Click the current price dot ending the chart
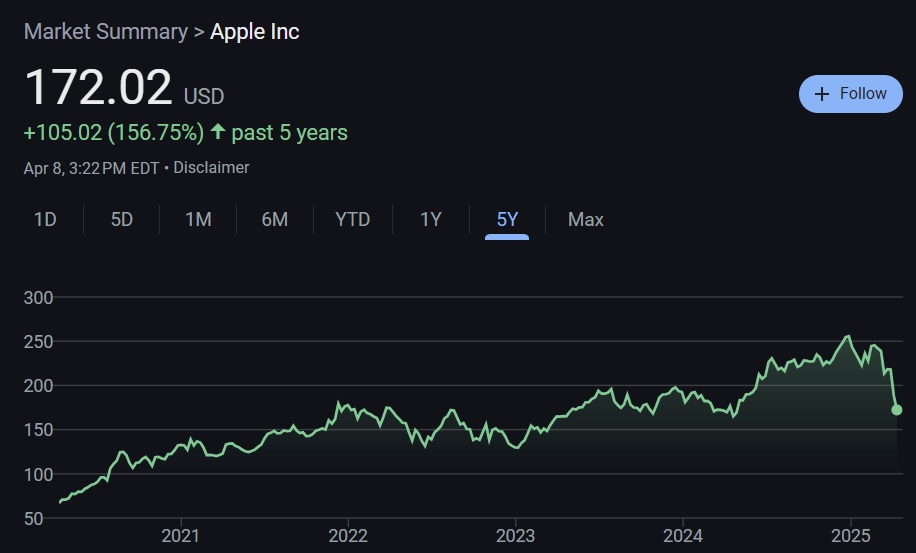This screenshot has height=553, width=916. (x=897, y=410)
